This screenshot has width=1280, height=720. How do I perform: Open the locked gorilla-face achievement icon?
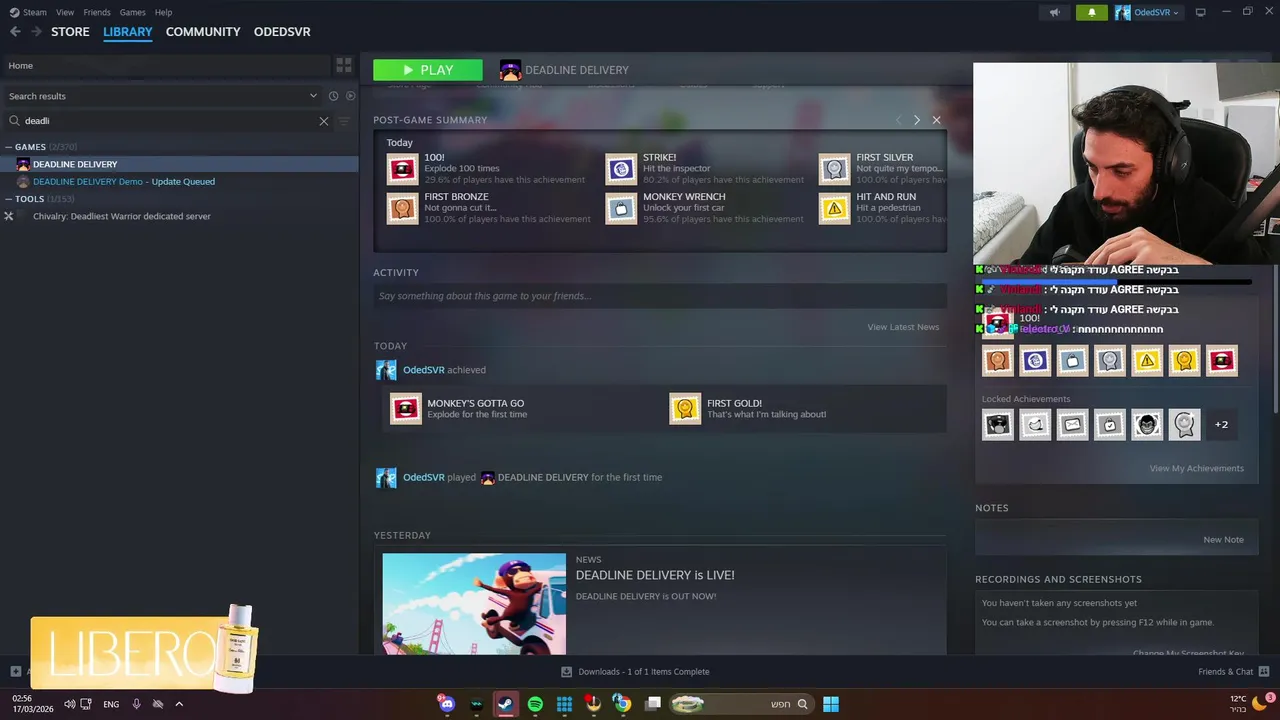pyautogui.click(x=1147, y=424)
